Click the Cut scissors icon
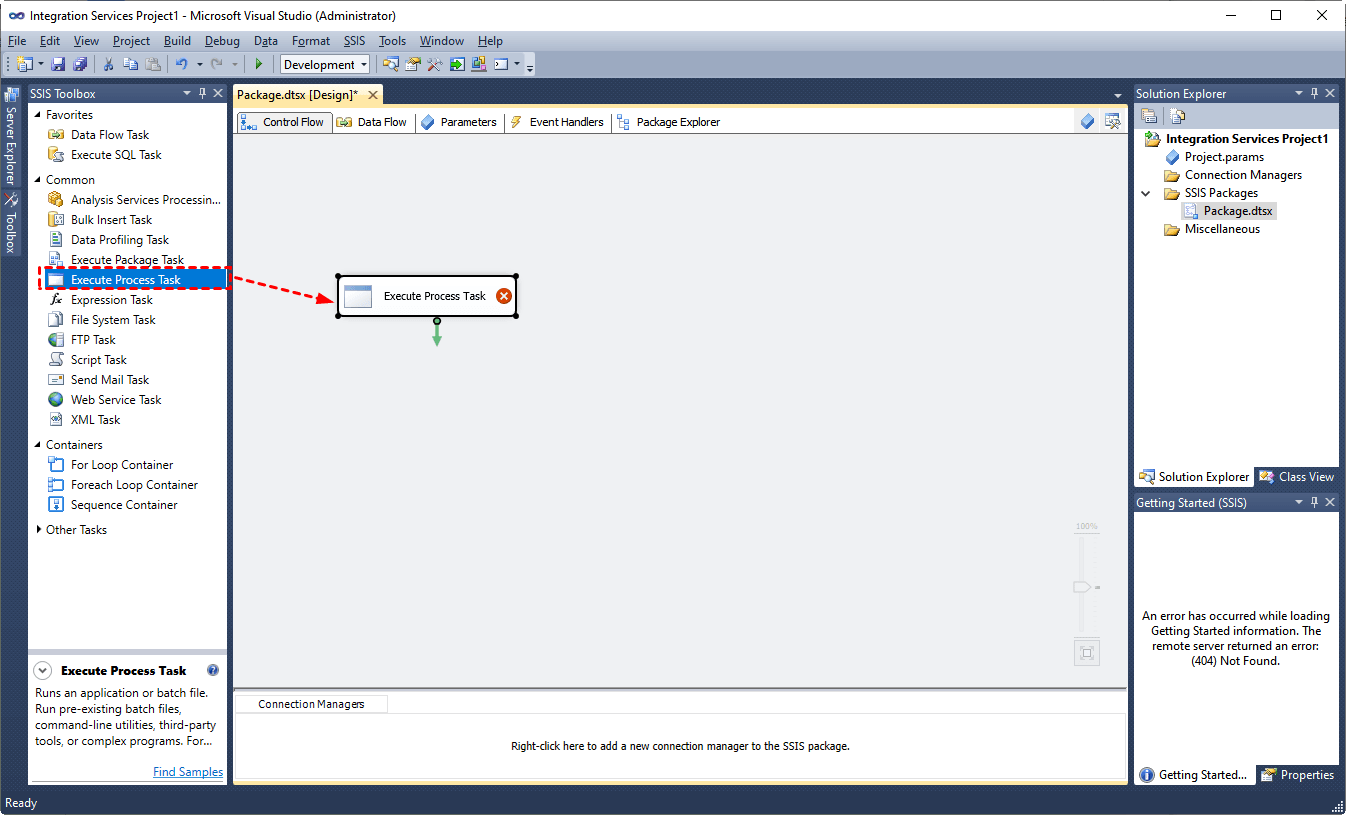Viewport: 1346px width, 815px height. click(x=109, y=64)
